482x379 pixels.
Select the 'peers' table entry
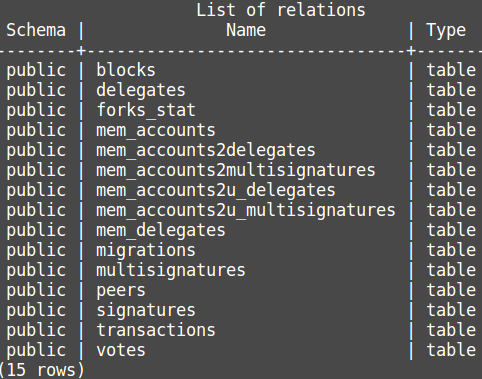tap(121, 290)
